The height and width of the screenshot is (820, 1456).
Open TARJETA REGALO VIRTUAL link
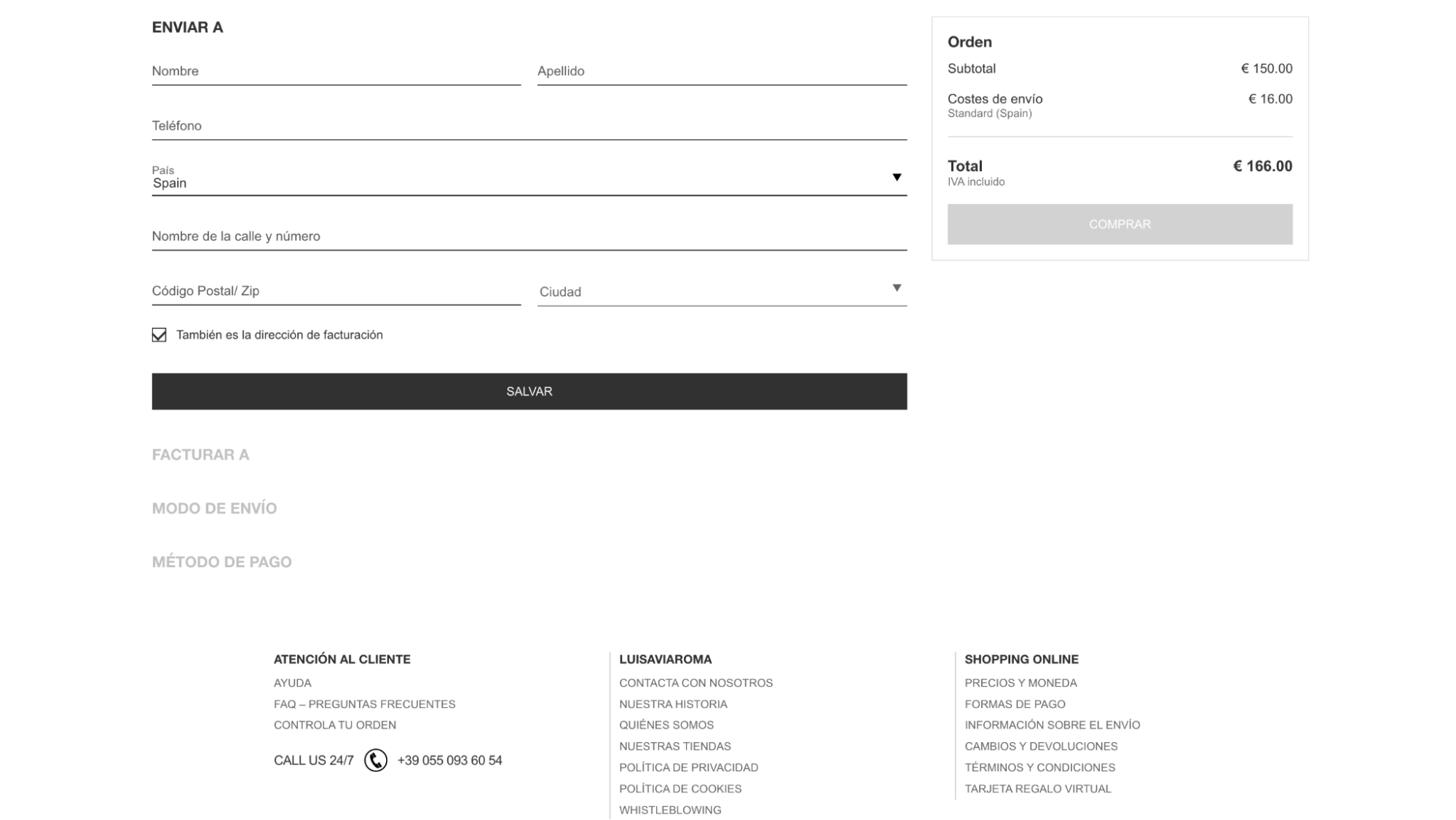(x=1038, y=789)
